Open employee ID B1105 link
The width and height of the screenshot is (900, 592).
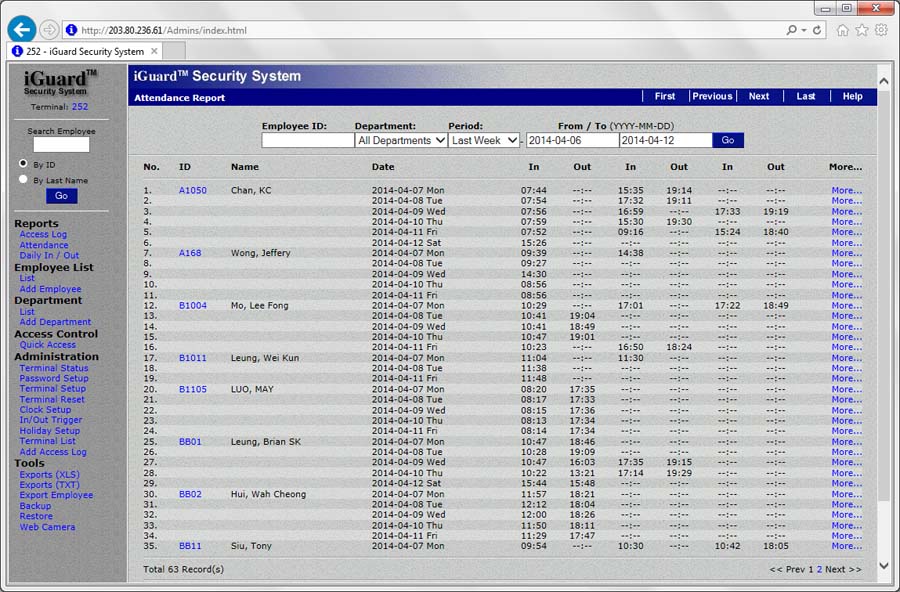click(x=192, y=389)
